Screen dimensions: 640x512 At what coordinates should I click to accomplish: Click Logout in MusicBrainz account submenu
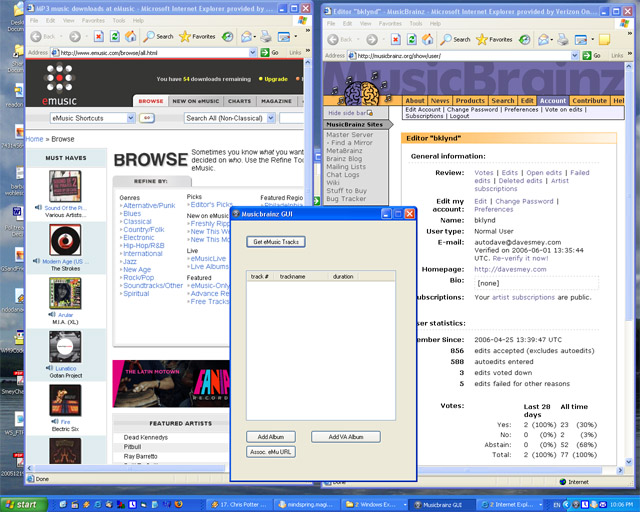coord(459,116)
